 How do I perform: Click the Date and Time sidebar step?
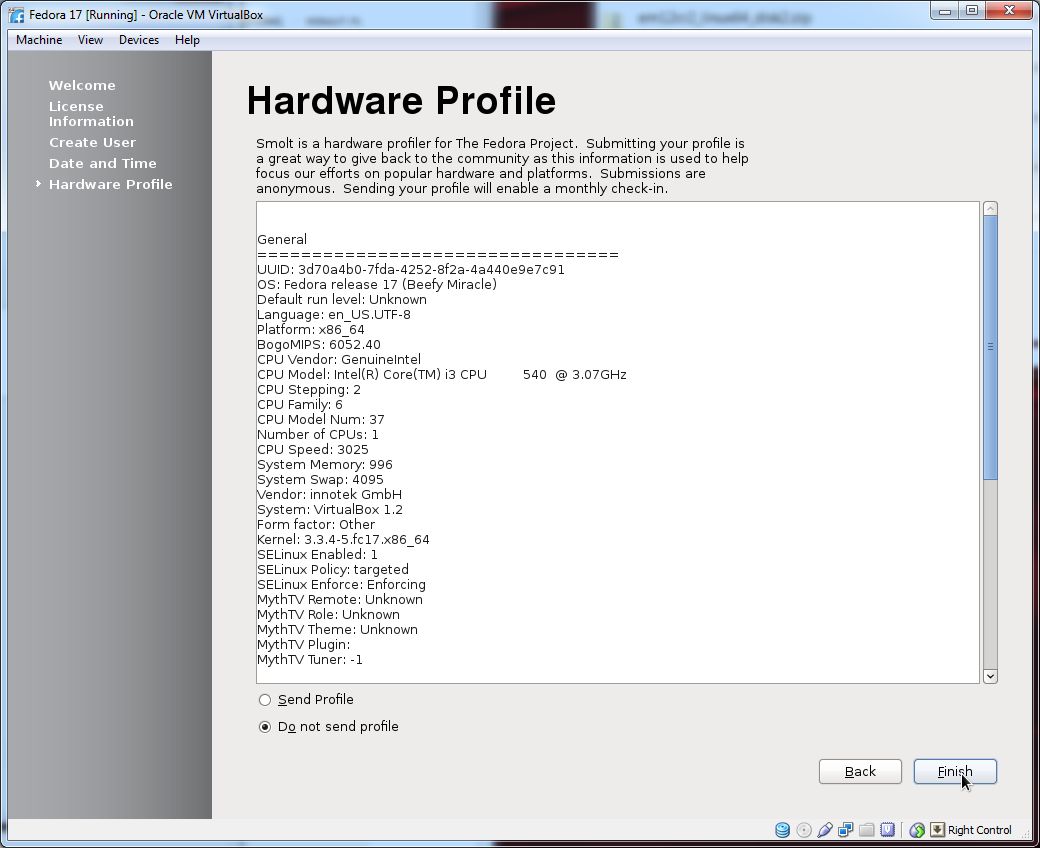pyautogui.click(x=102, y=163)
